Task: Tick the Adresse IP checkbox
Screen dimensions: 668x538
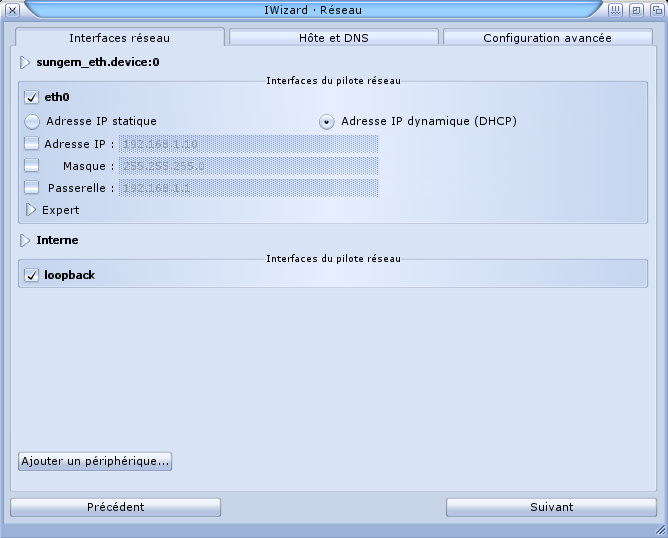Action: pyautogui.click(x=32, y=143)
